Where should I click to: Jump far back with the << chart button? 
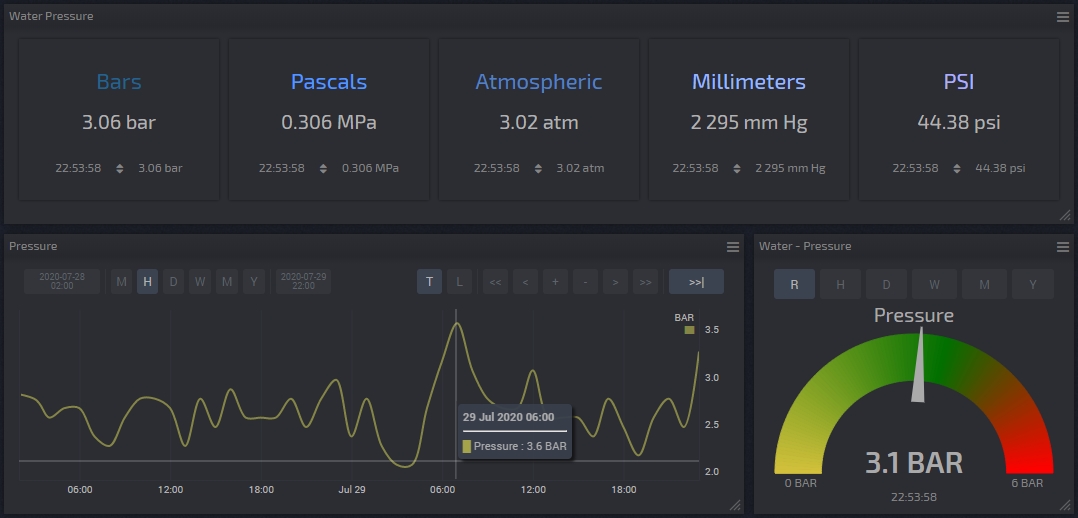[495, 283]
